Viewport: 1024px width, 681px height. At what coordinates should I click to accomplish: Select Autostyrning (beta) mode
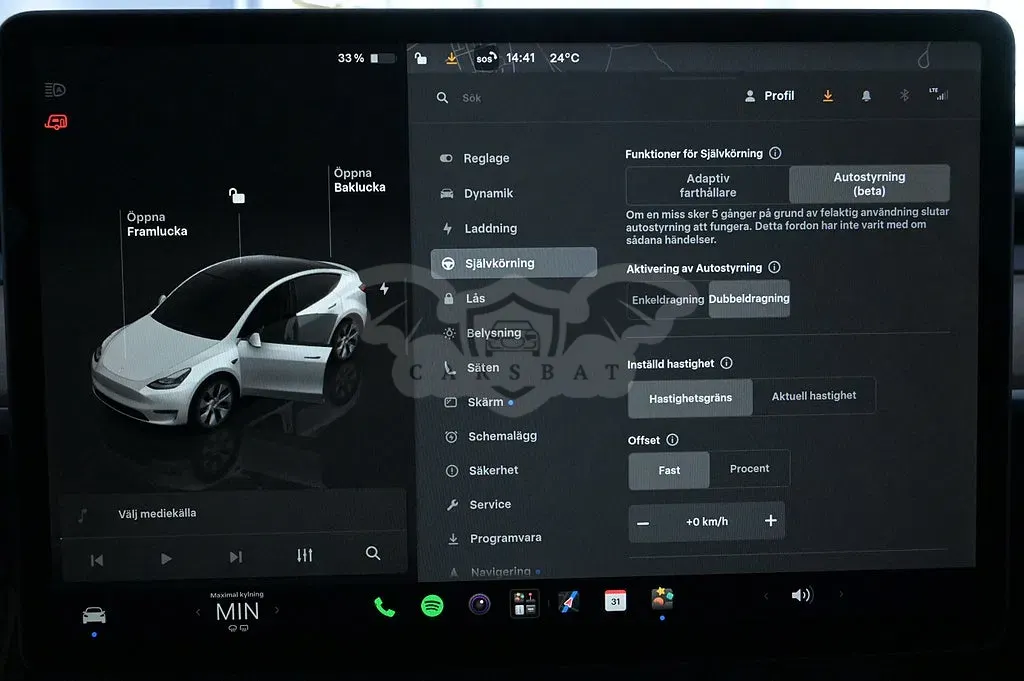click(x=869, y=183)
